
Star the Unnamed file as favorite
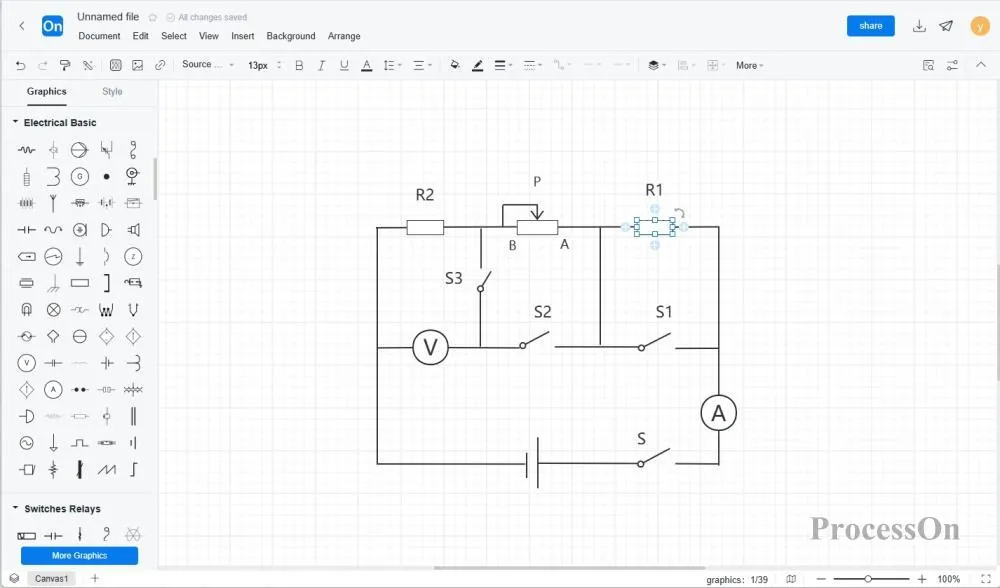152,17
